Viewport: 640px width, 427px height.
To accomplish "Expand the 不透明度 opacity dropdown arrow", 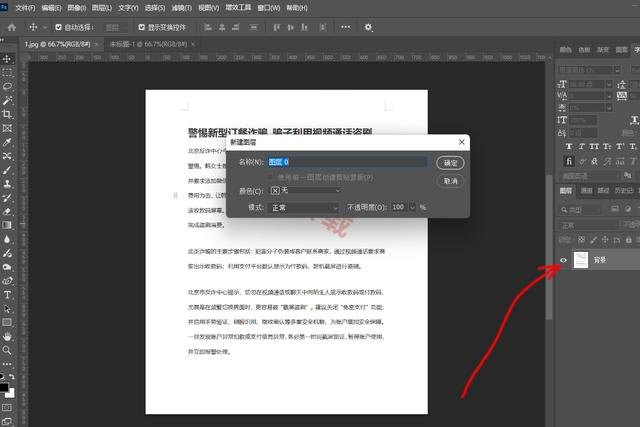I will 412,207.
